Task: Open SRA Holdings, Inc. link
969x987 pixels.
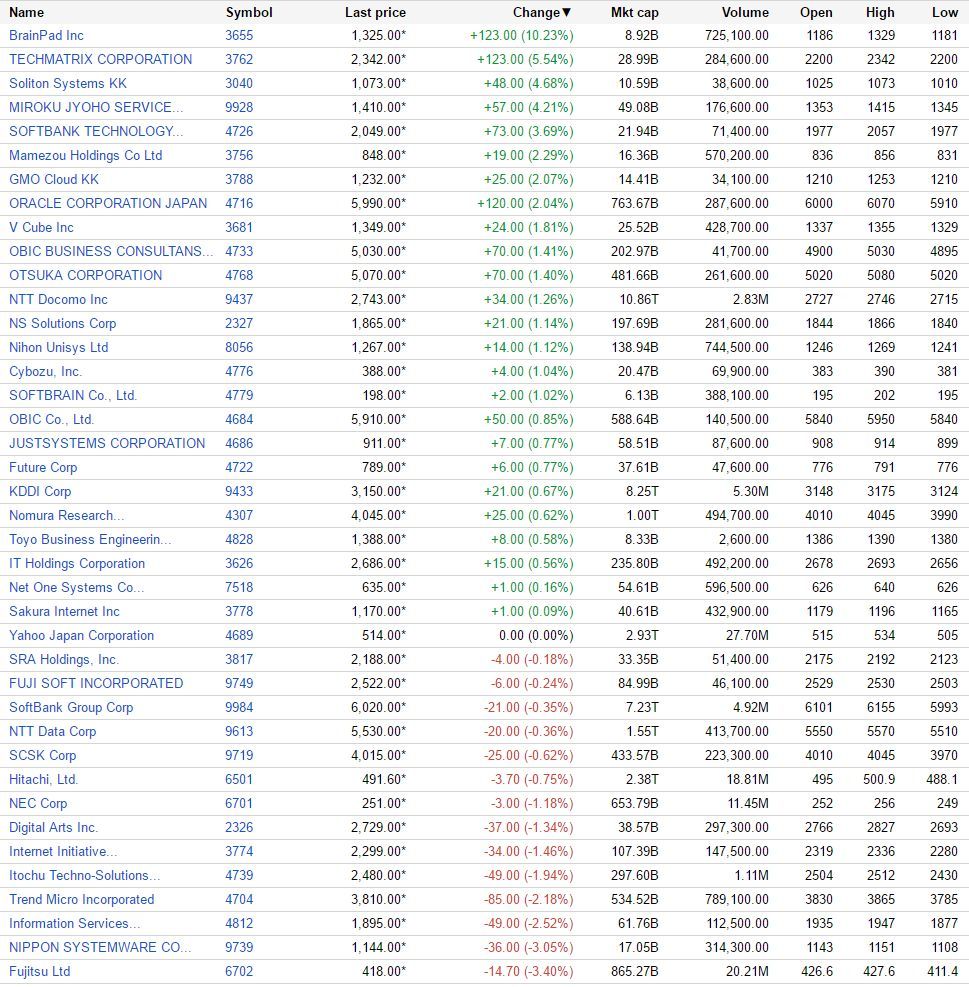Action: [x=64, y=659]
